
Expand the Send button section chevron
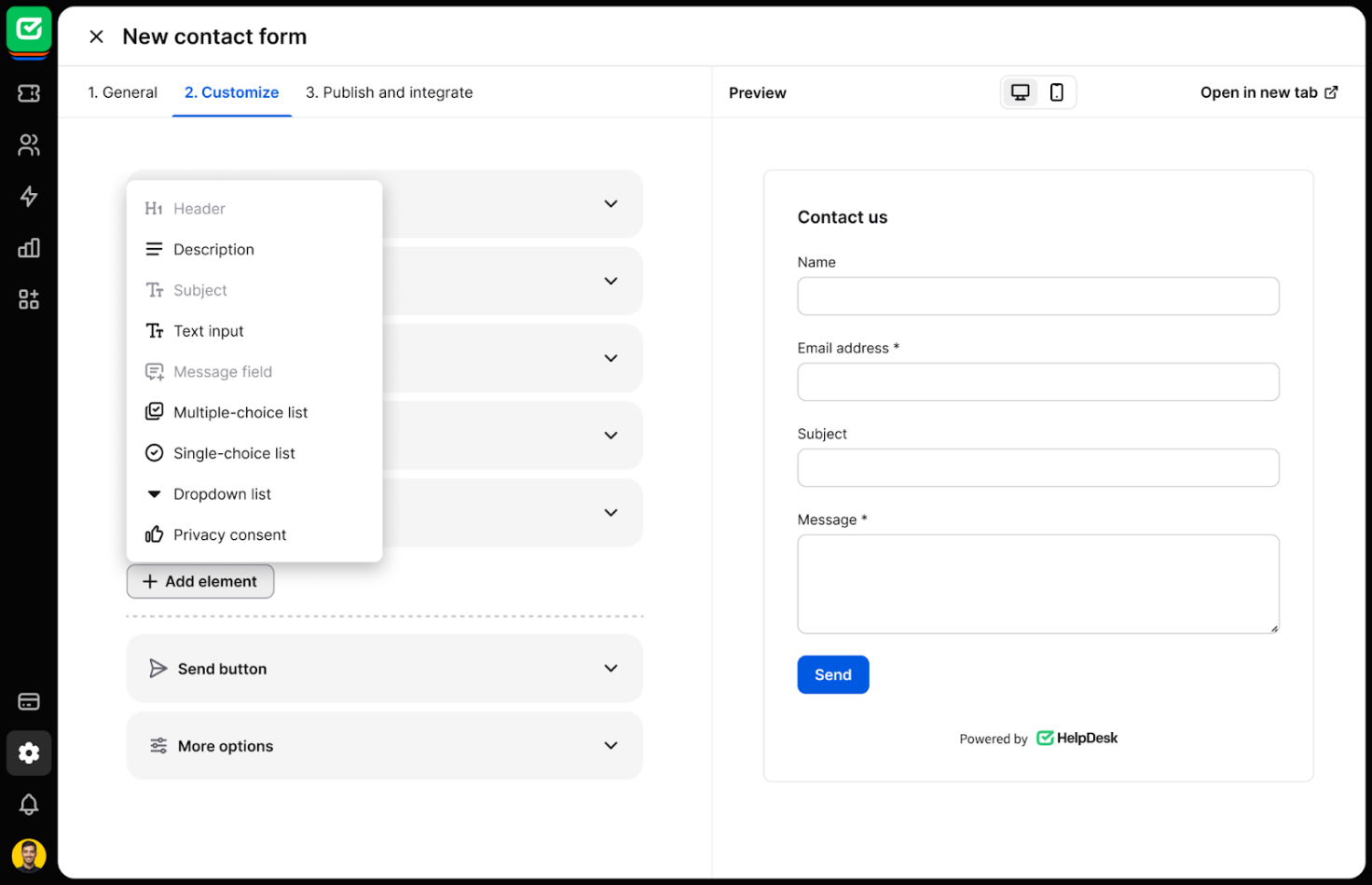click(x=611, y=669)
